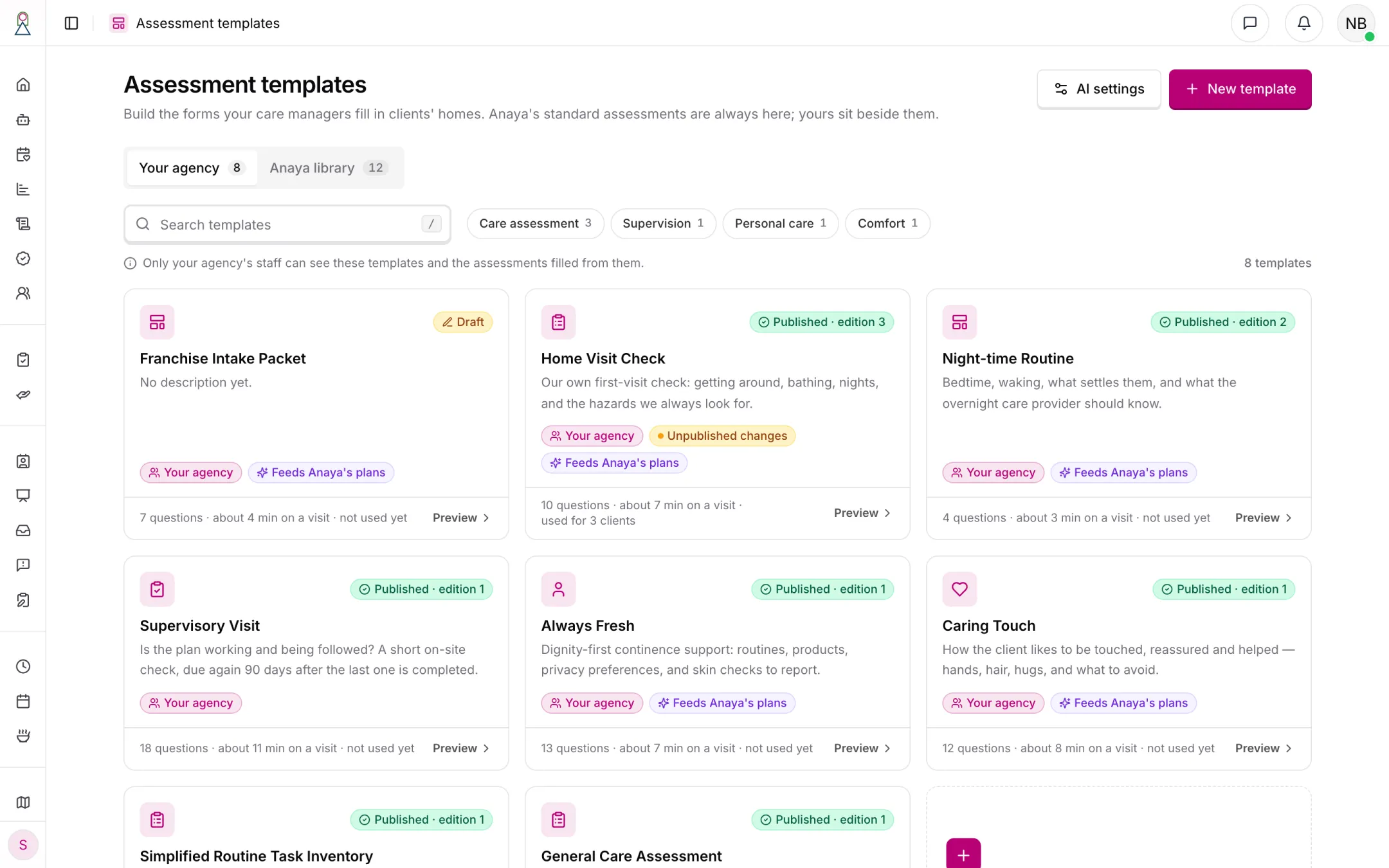Open the Night-time Routine template title

click(x=1008, y=359)
